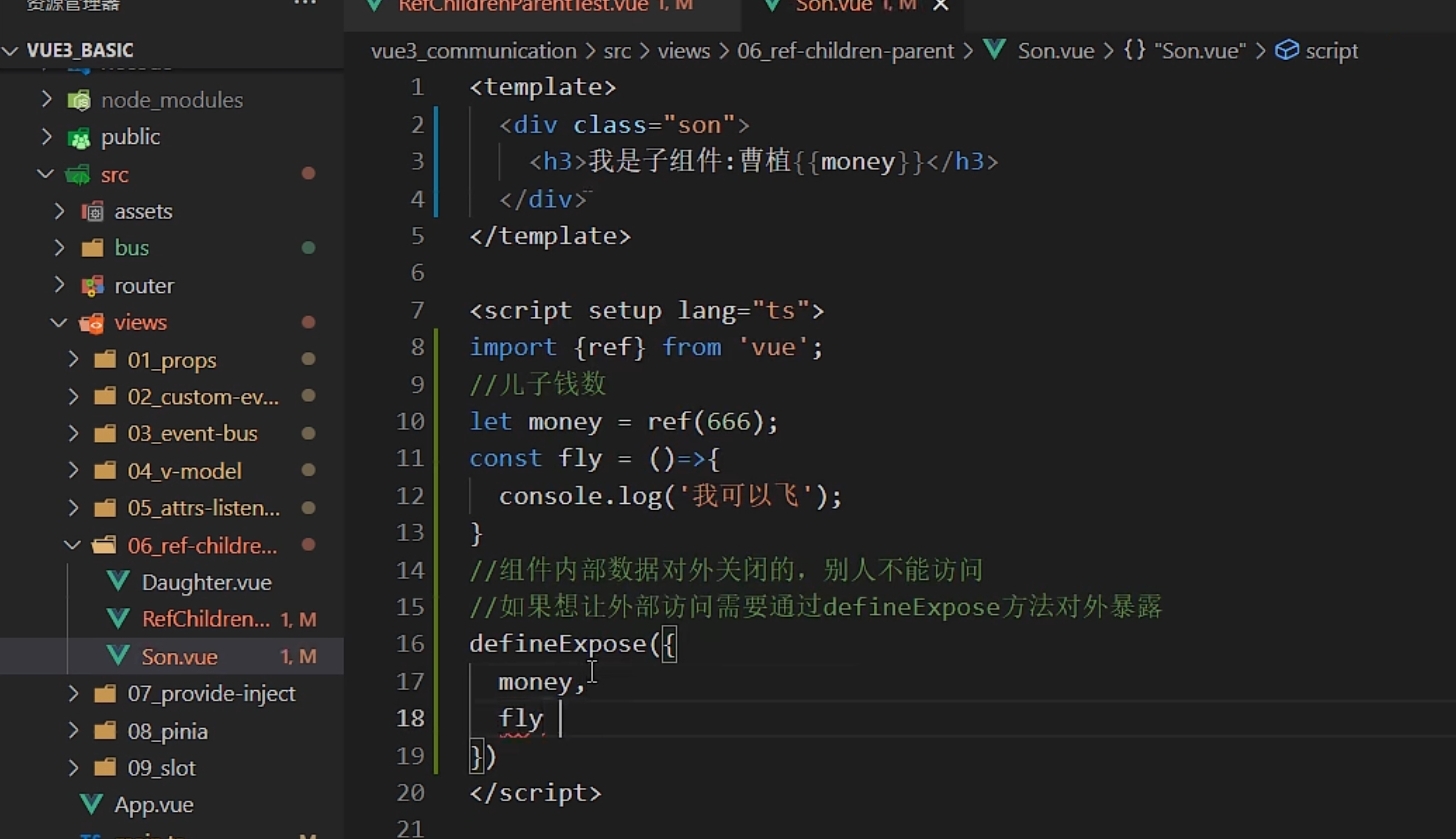
Task: Click the const fly = ()=>{ line
Action: coord(595,458)
